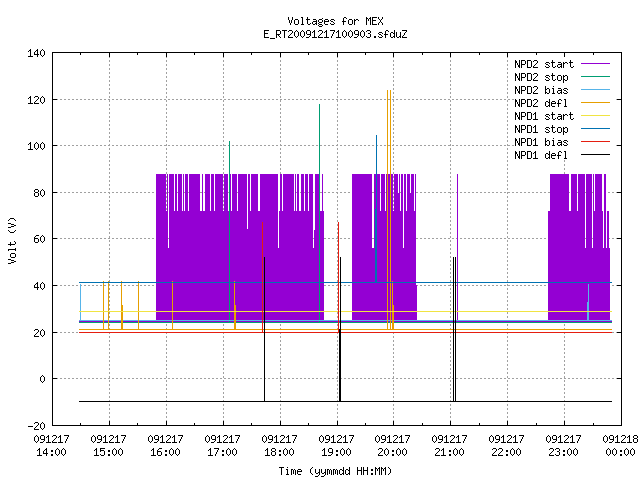The height and width of the screenshot is (480, 640).
Task: Click black NPD1 defl double spike near 21:00
Action: click(454, 329)
